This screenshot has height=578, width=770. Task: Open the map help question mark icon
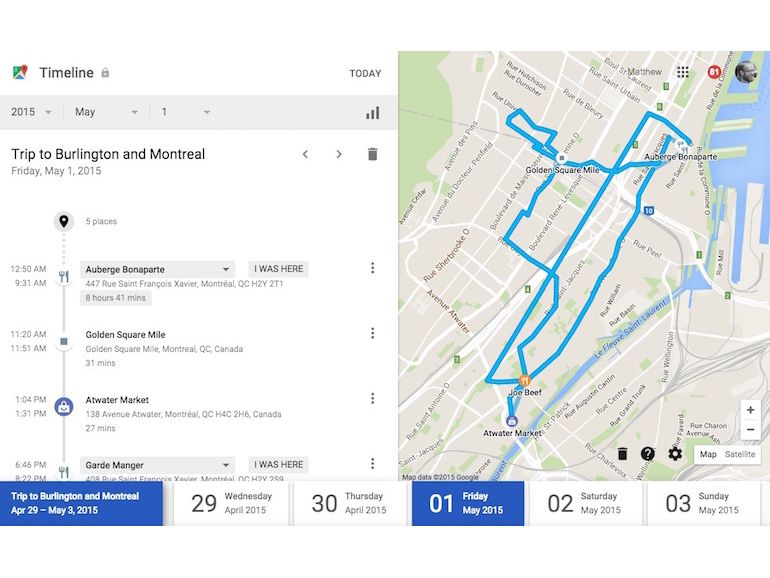click(648, 454)
